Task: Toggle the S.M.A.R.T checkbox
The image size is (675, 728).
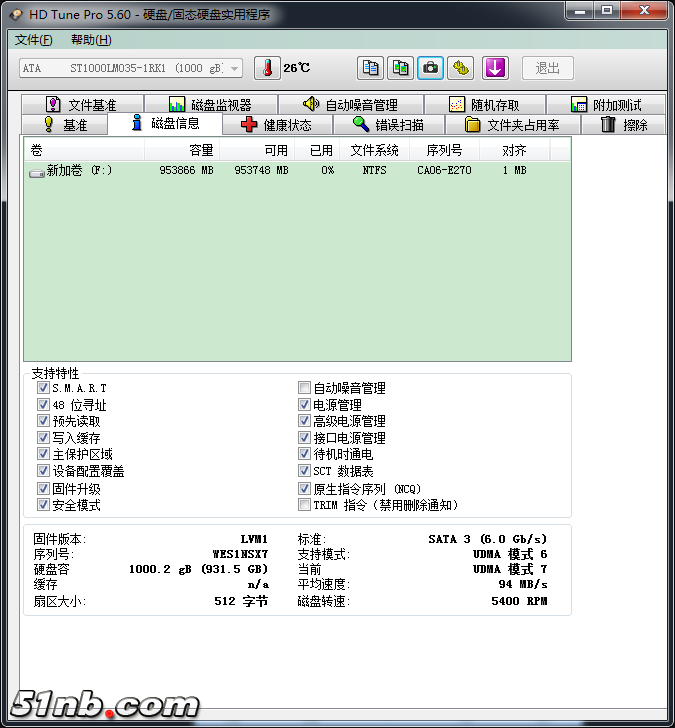Action: point(43,388)
